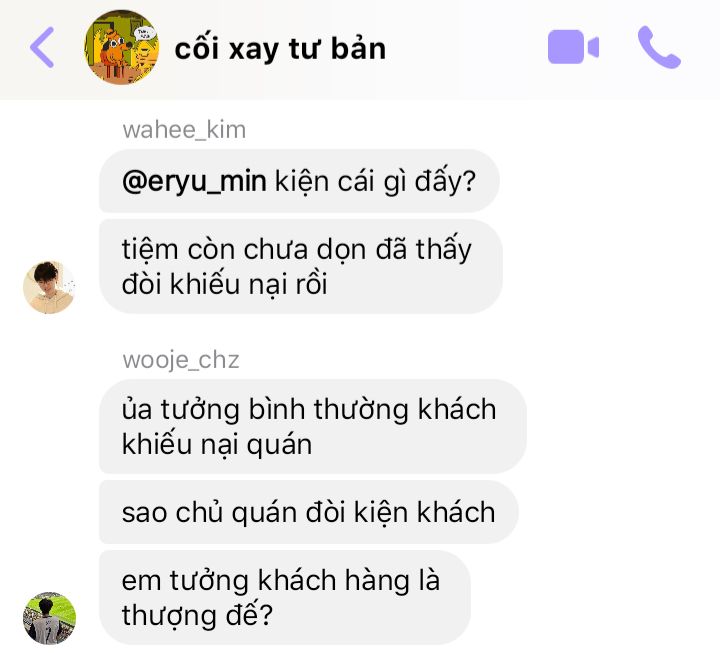
Task: Select message 'kiện cái gì đấy?'
Action: pyautogui.click(x=299, y=181)
